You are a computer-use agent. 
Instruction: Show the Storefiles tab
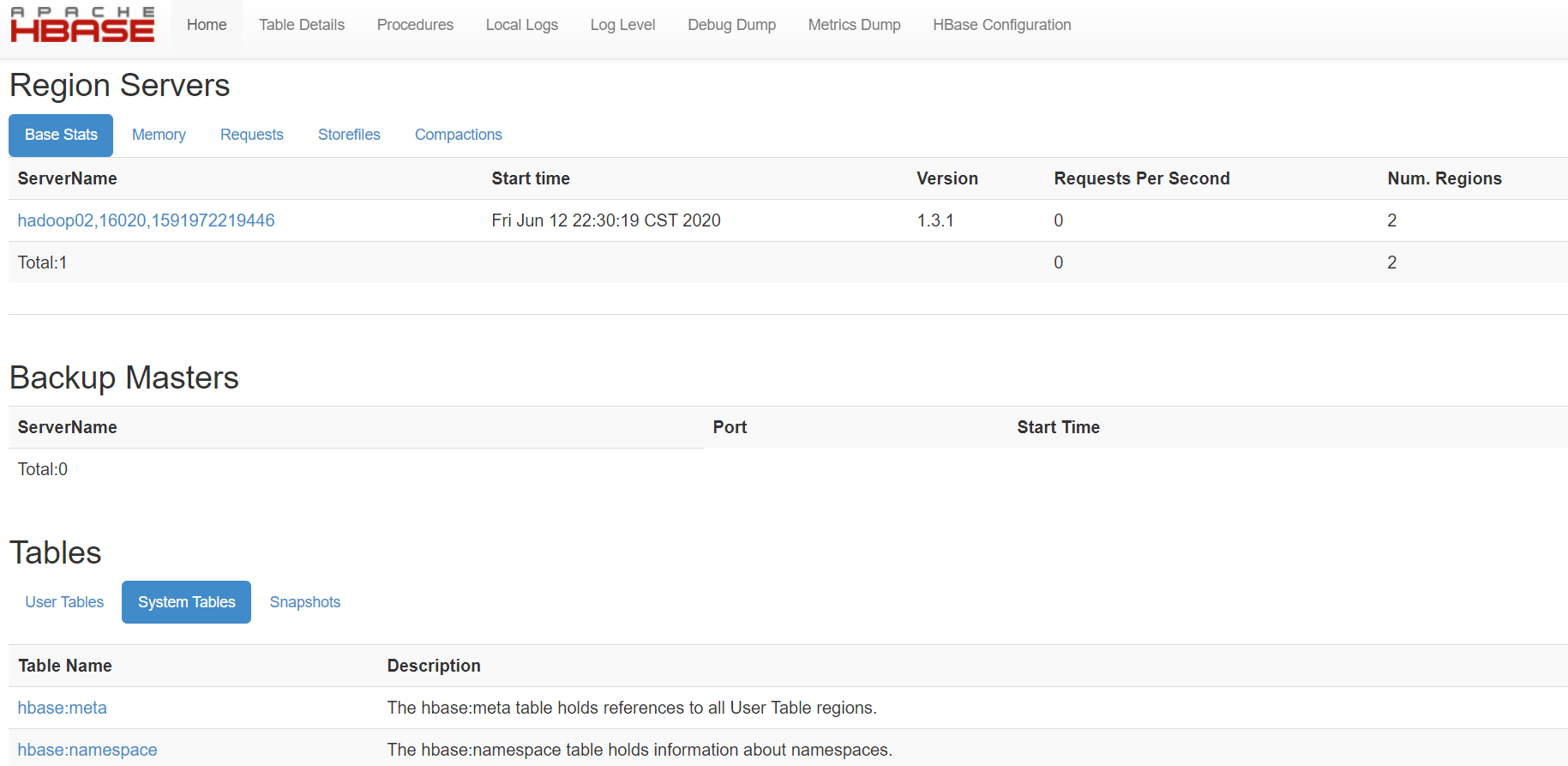[349, 135]
